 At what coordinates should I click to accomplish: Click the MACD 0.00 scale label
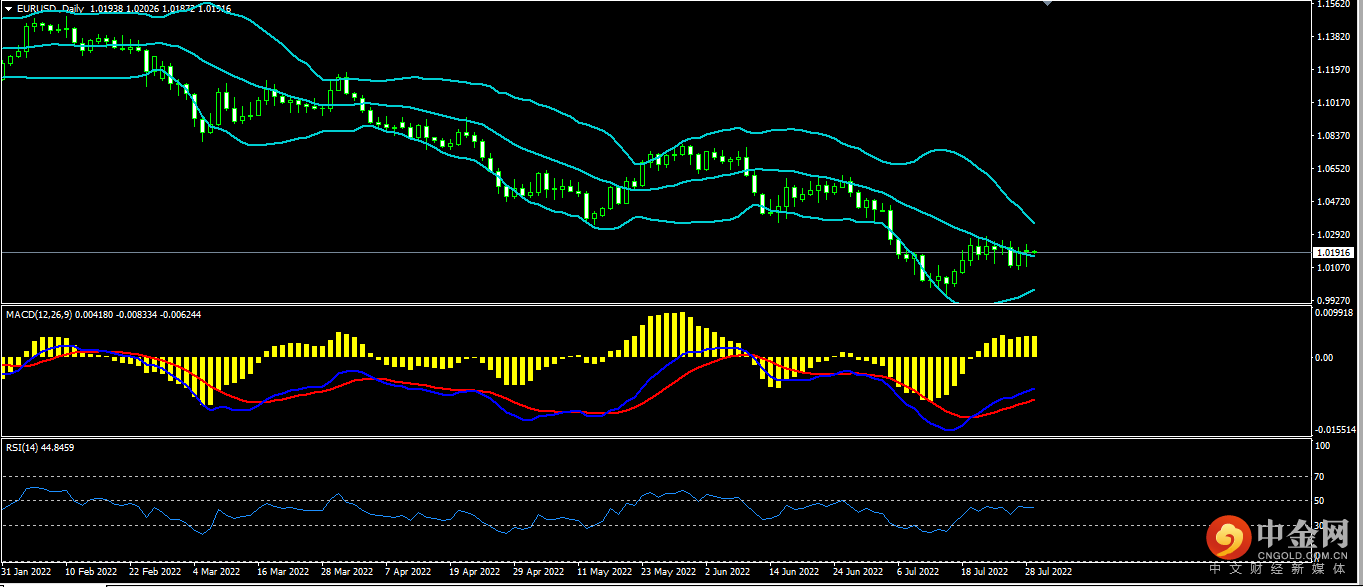[x=1322, y=357]
